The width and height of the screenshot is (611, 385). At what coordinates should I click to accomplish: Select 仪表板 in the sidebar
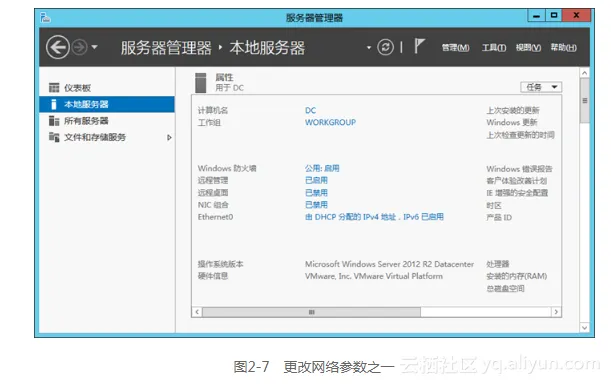(x=107, y=88)
